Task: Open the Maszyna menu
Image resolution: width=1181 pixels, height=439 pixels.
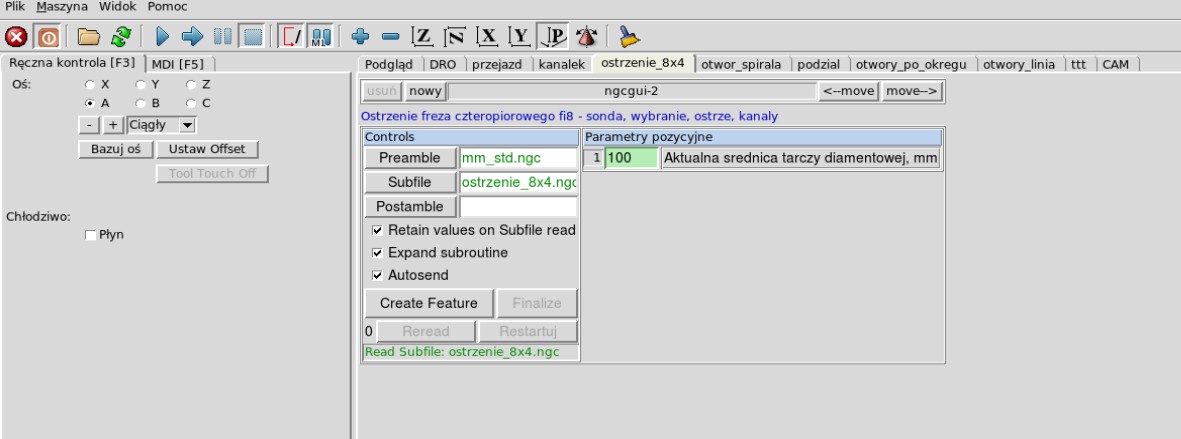Action: 62,7
